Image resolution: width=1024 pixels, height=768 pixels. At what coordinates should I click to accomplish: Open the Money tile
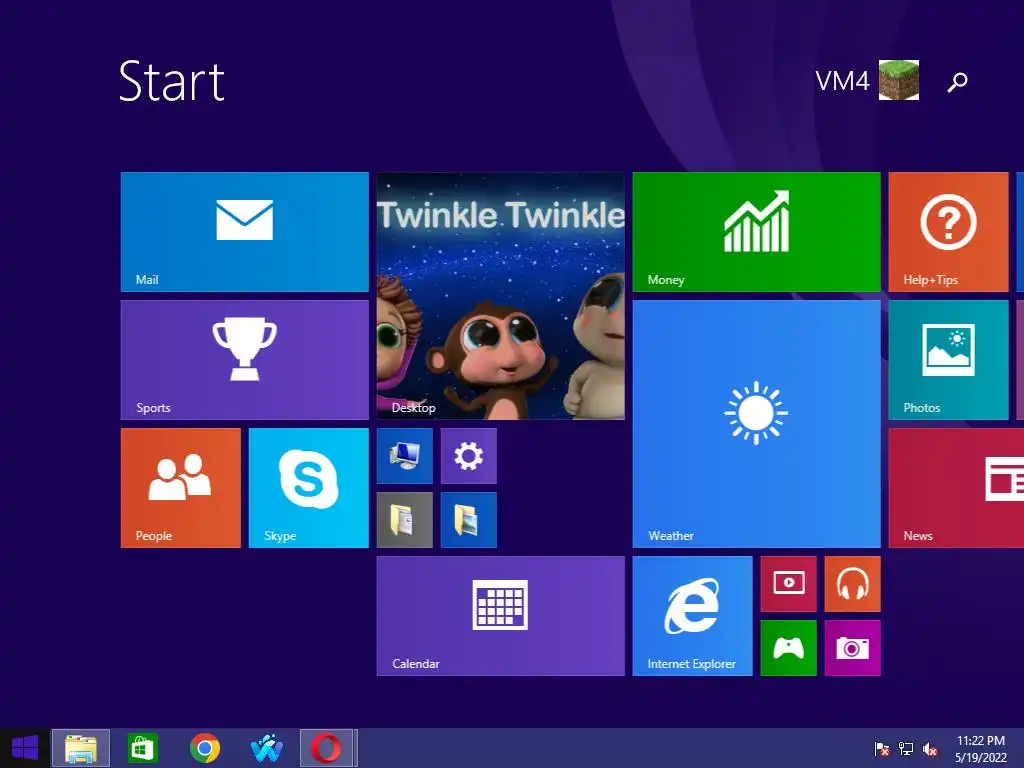coord(757,232)
